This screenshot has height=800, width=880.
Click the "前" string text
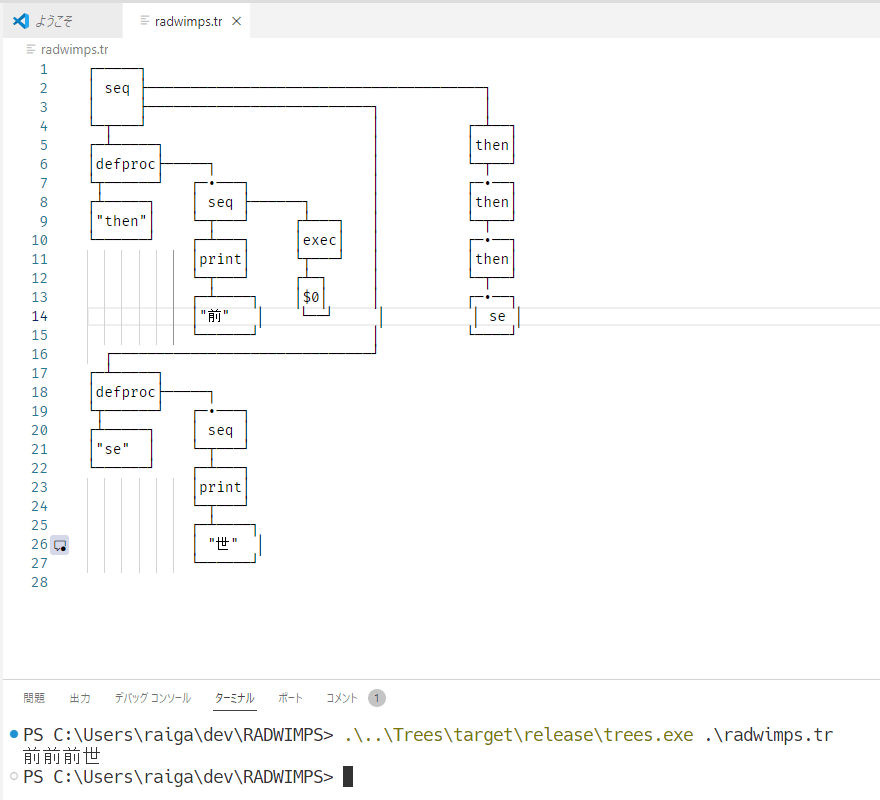214,316
